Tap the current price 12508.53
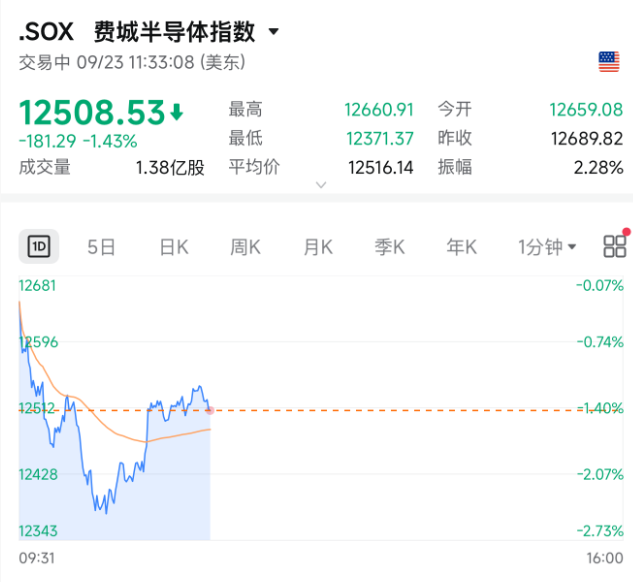This screenshot has height=582, width=633. pyautogui.click(x=92, y=112)
